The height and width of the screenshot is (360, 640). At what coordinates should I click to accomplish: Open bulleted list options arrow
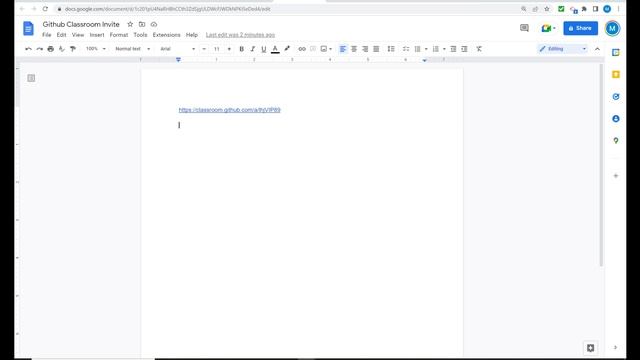426,49
